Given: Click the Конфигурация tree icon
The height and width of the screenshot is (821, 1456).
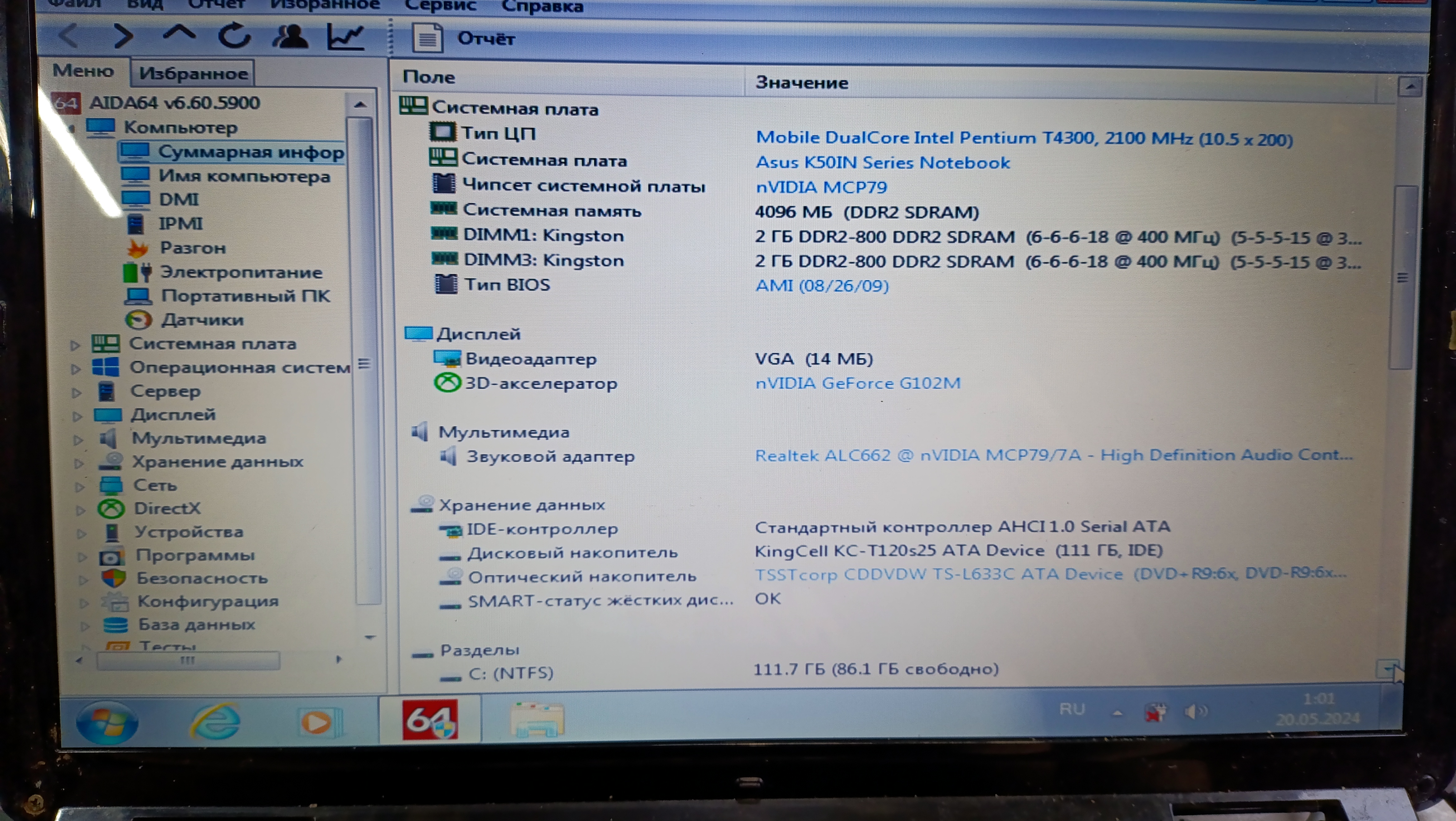Looking at the screenshot, I should [115, 602].
